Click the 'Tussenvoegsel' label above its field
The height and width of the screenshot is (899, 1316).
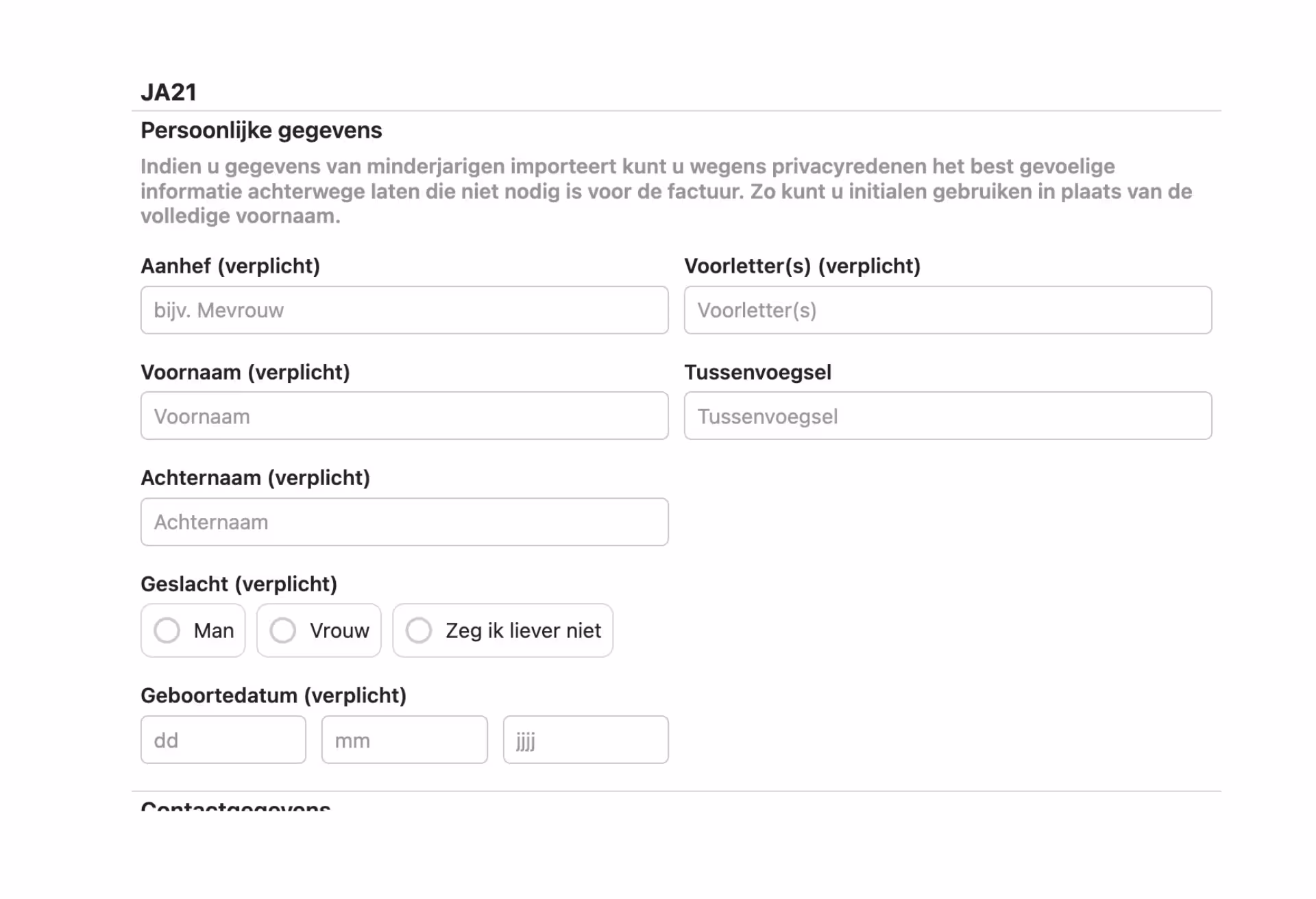coord(757,372)
